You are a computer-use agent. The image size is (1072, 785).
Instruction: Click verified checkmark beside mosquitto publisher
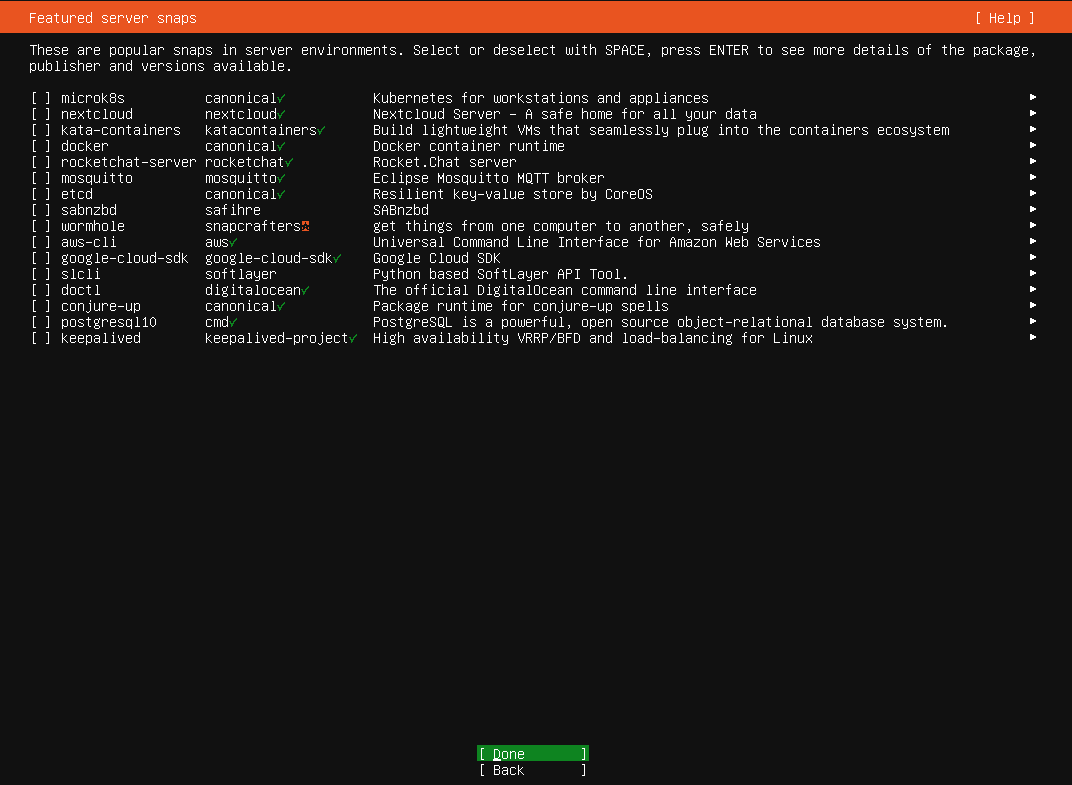tap(282, 178)
